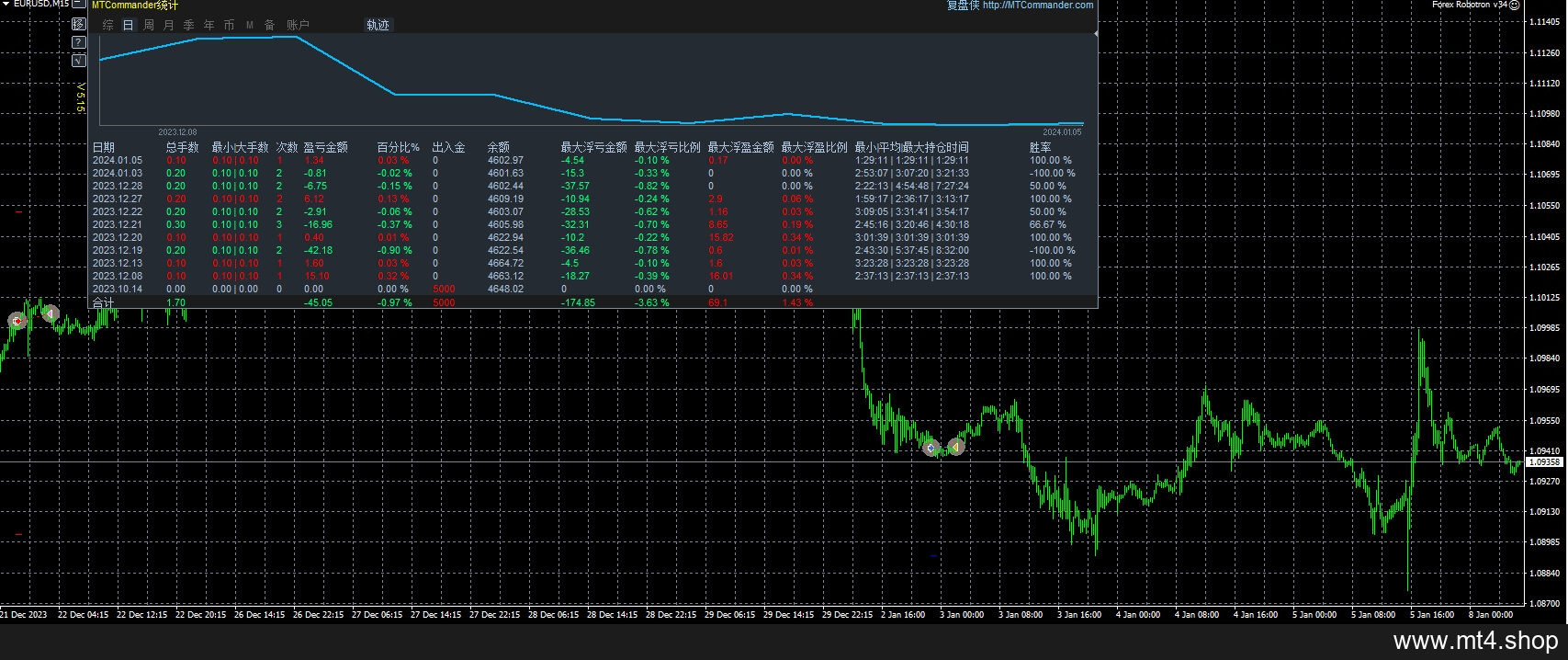Open the 备 notes tab

(x=269, y=25)
